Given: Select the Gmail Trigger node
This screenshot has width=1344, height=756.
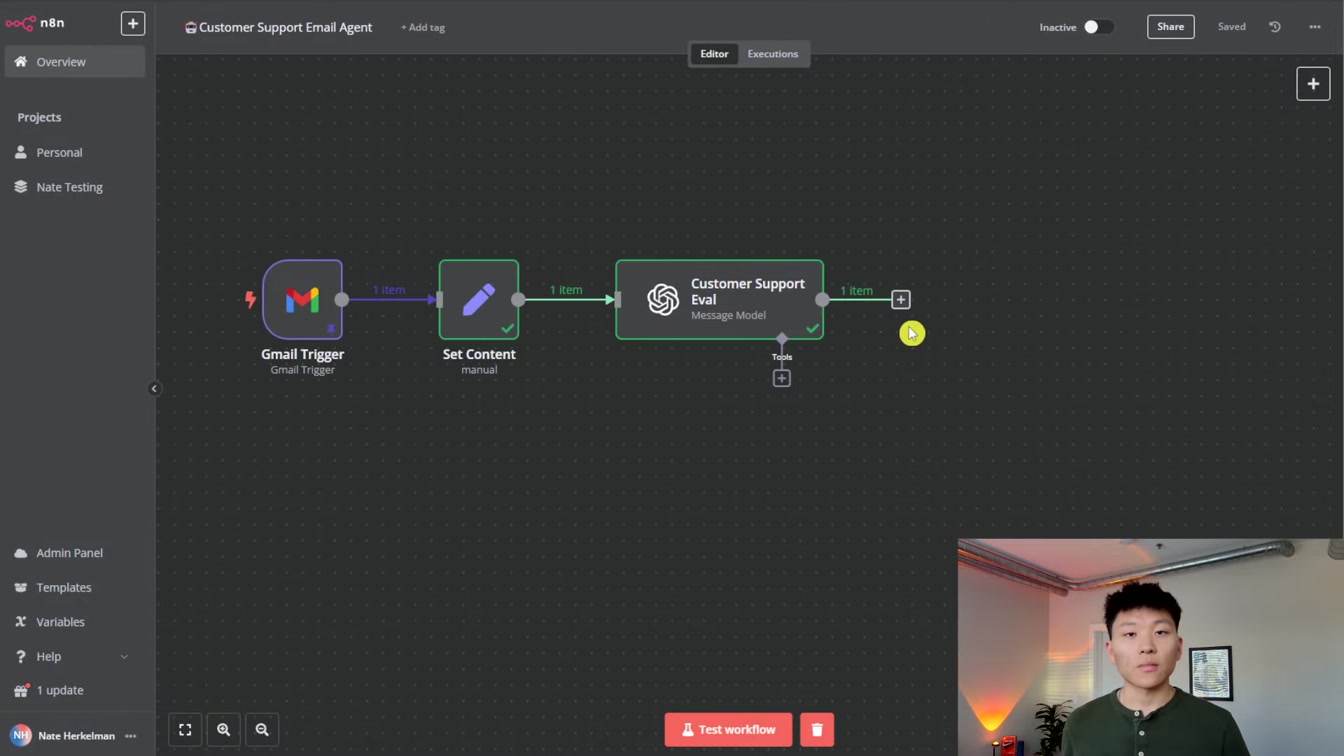Looking at the screenshot, I should click(302, 299).
